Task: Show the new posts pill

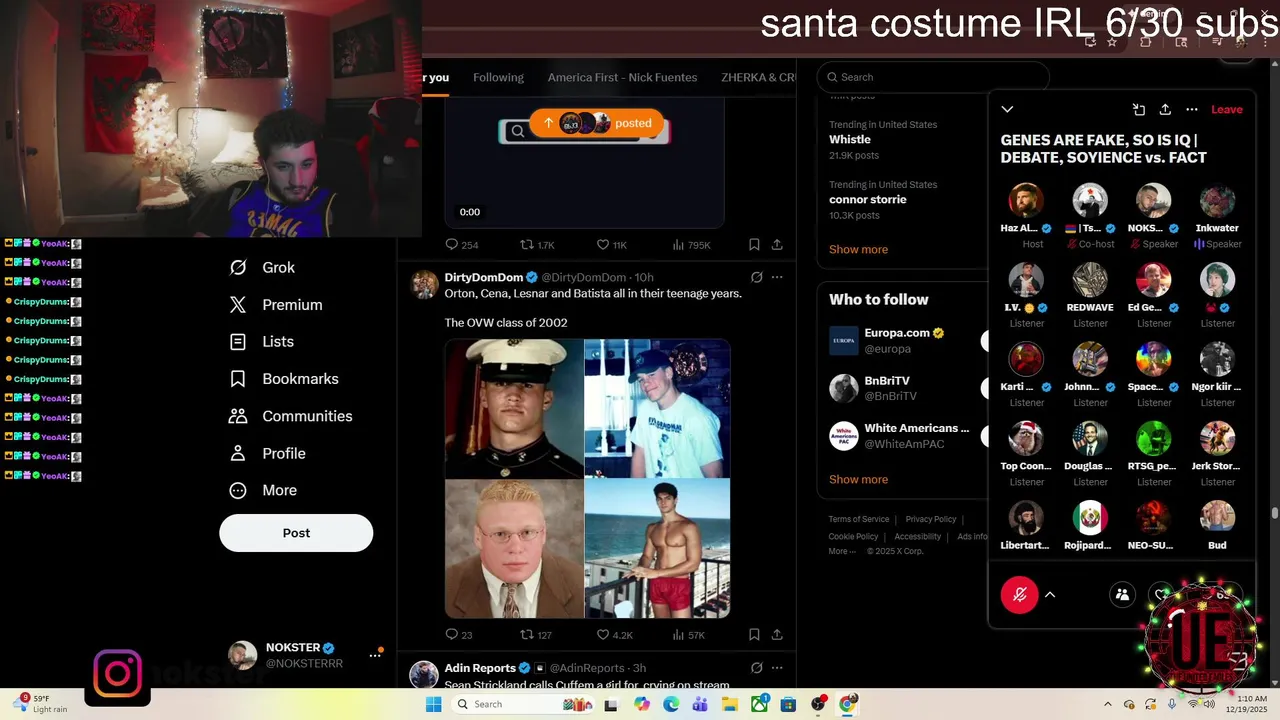Action: [596, 123]
